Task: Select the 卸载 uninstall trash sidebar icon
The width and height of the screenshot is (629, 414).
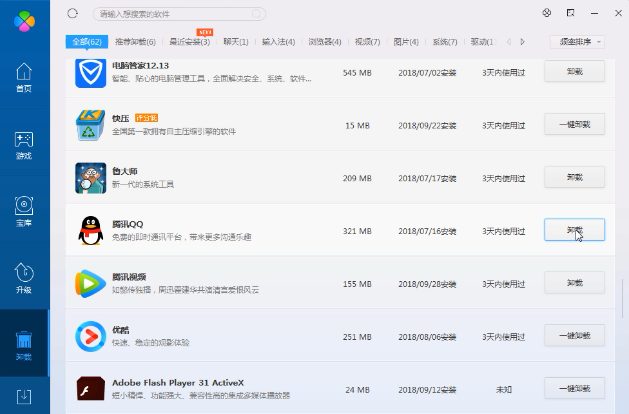Action: pyautogui.click(x=24, y=346)
